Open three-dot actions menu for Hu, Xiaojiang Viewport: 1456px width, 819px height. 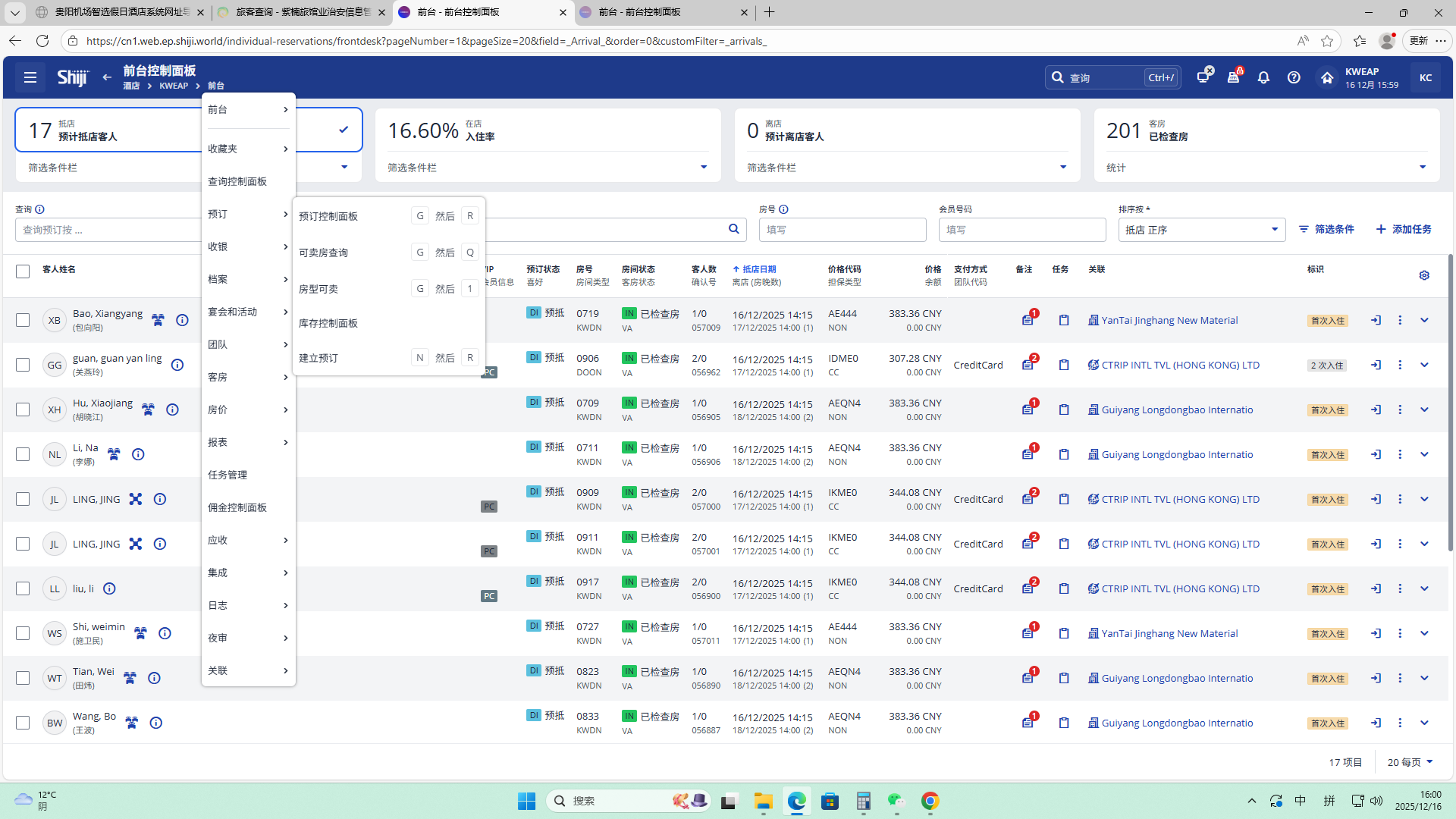(1400, 409)
